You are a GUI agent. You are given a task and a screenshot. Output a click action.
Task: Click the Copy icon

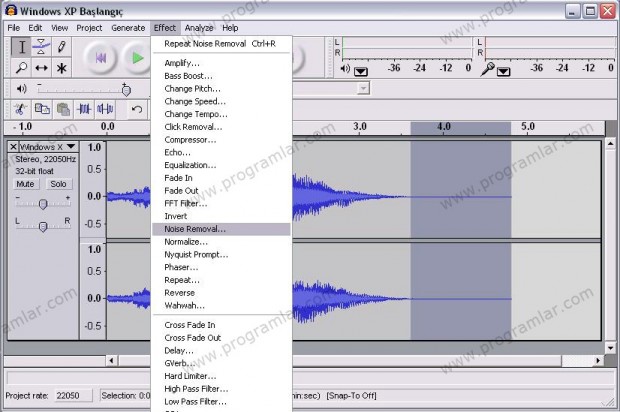(42, 109)
